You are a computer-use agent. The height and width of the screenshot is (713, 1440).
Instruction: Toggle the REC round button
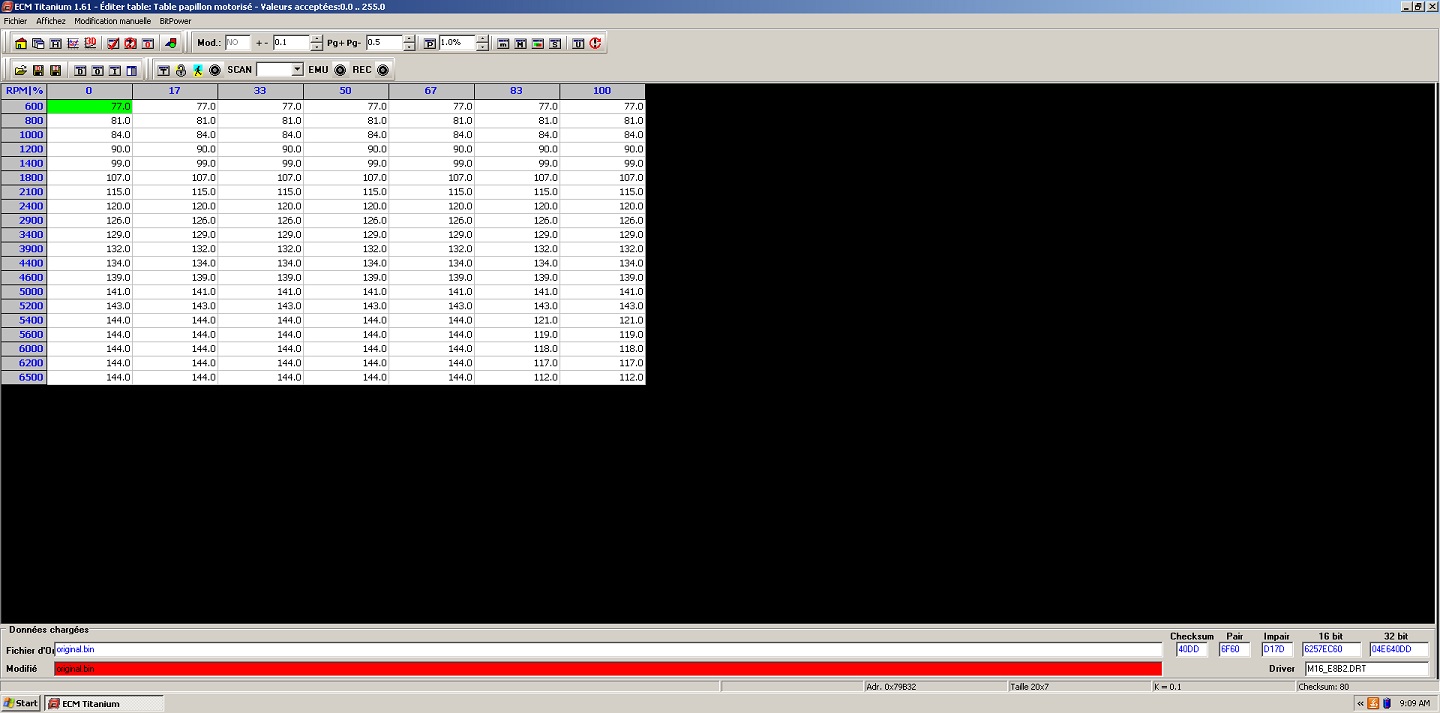click(382, 70)
